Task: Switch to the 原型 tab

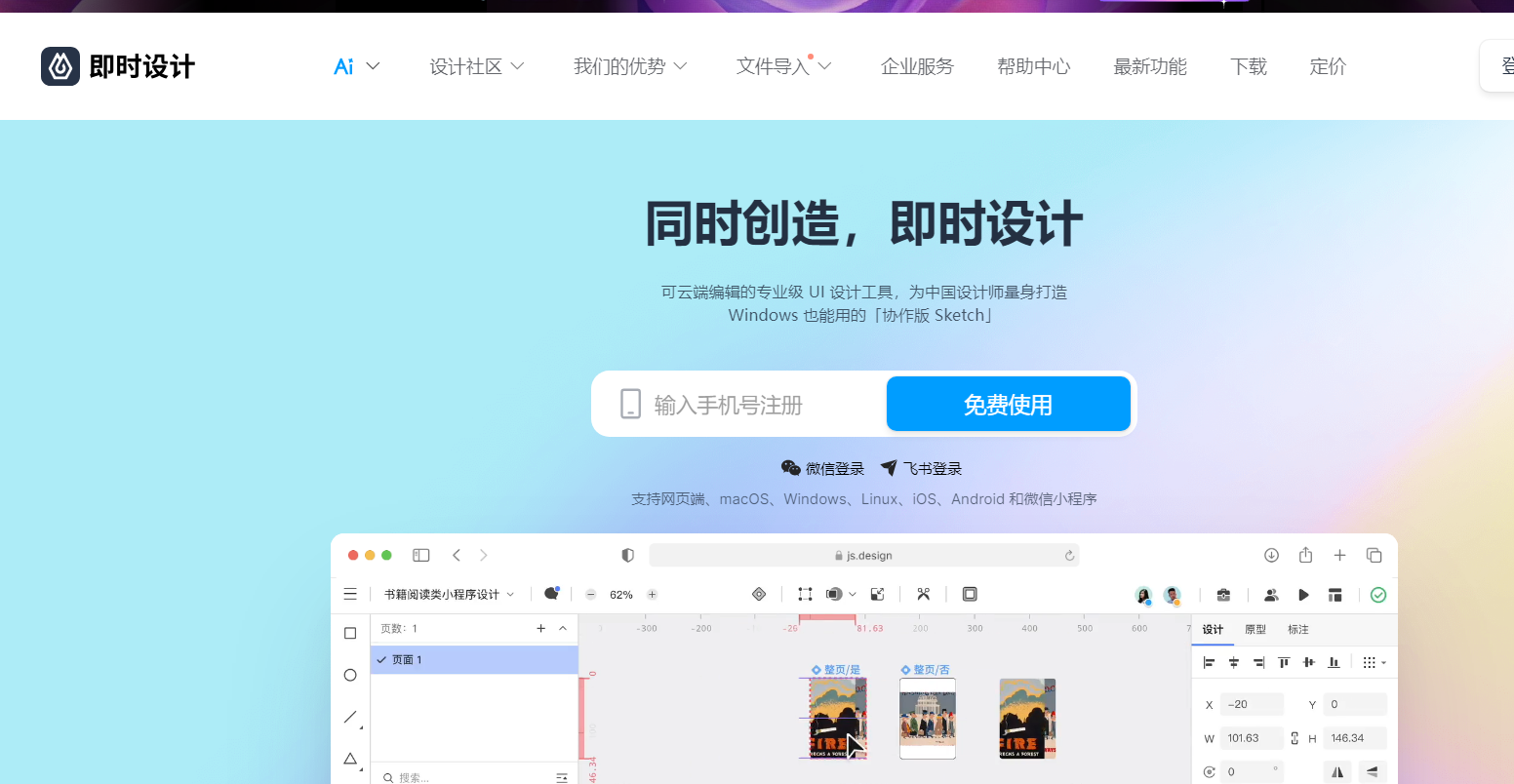Action: click(1255, 629)
